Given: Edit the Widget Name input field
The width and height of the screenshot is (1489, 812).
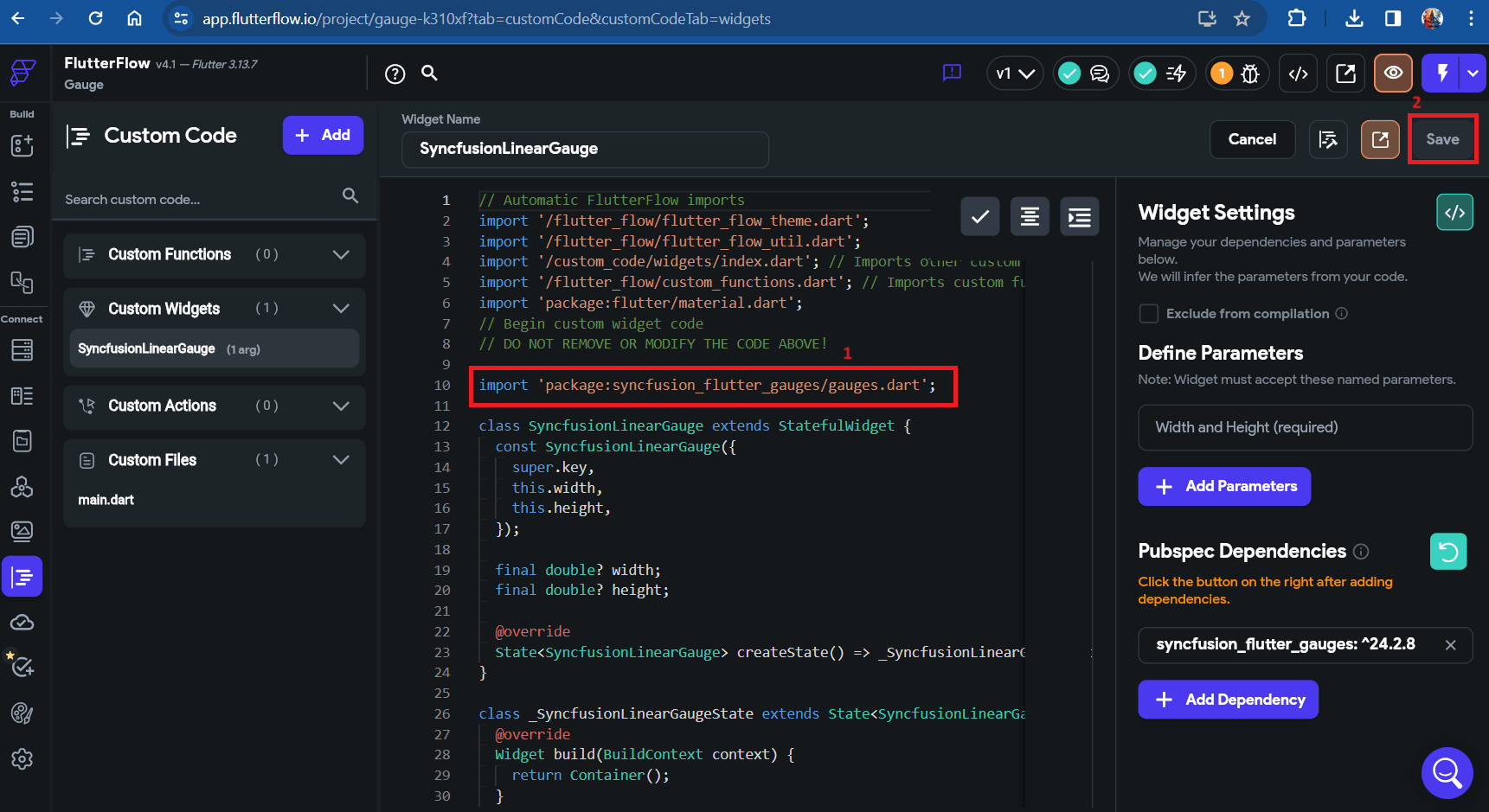Looking at the screenshot, I should point(585,149).
